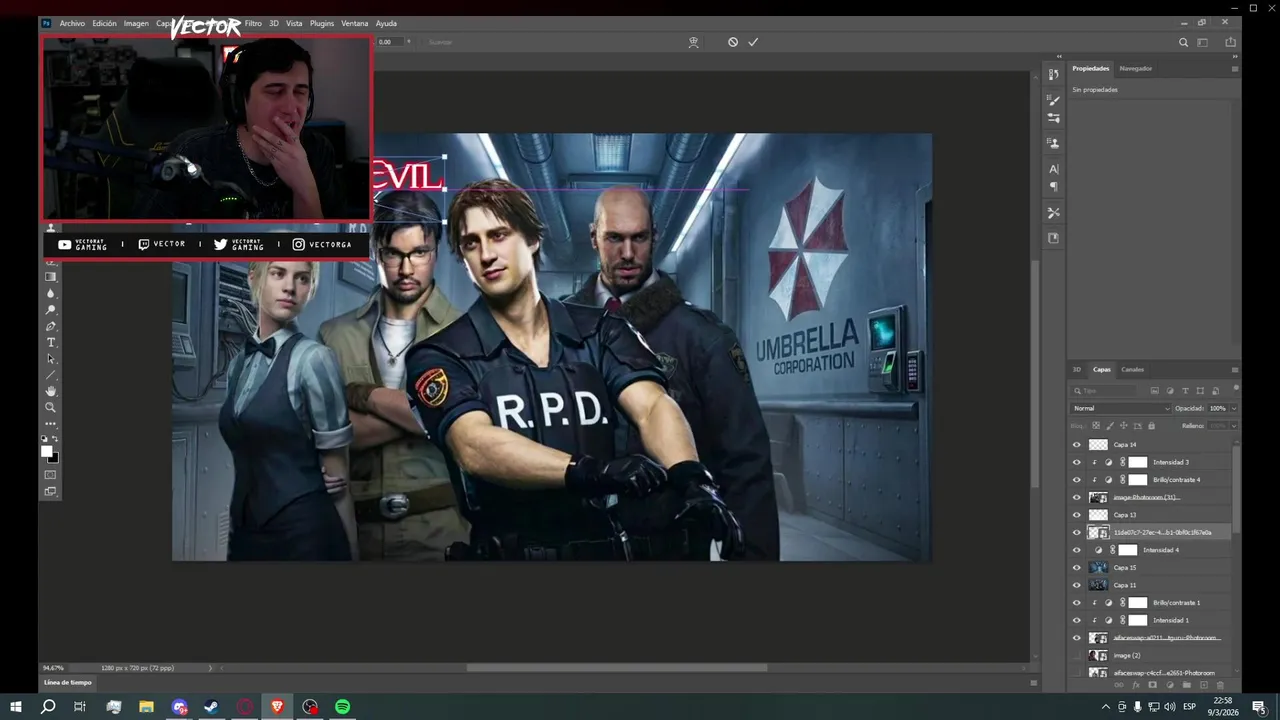
Task: Open the History panel icon
Action: (1053, 75)
